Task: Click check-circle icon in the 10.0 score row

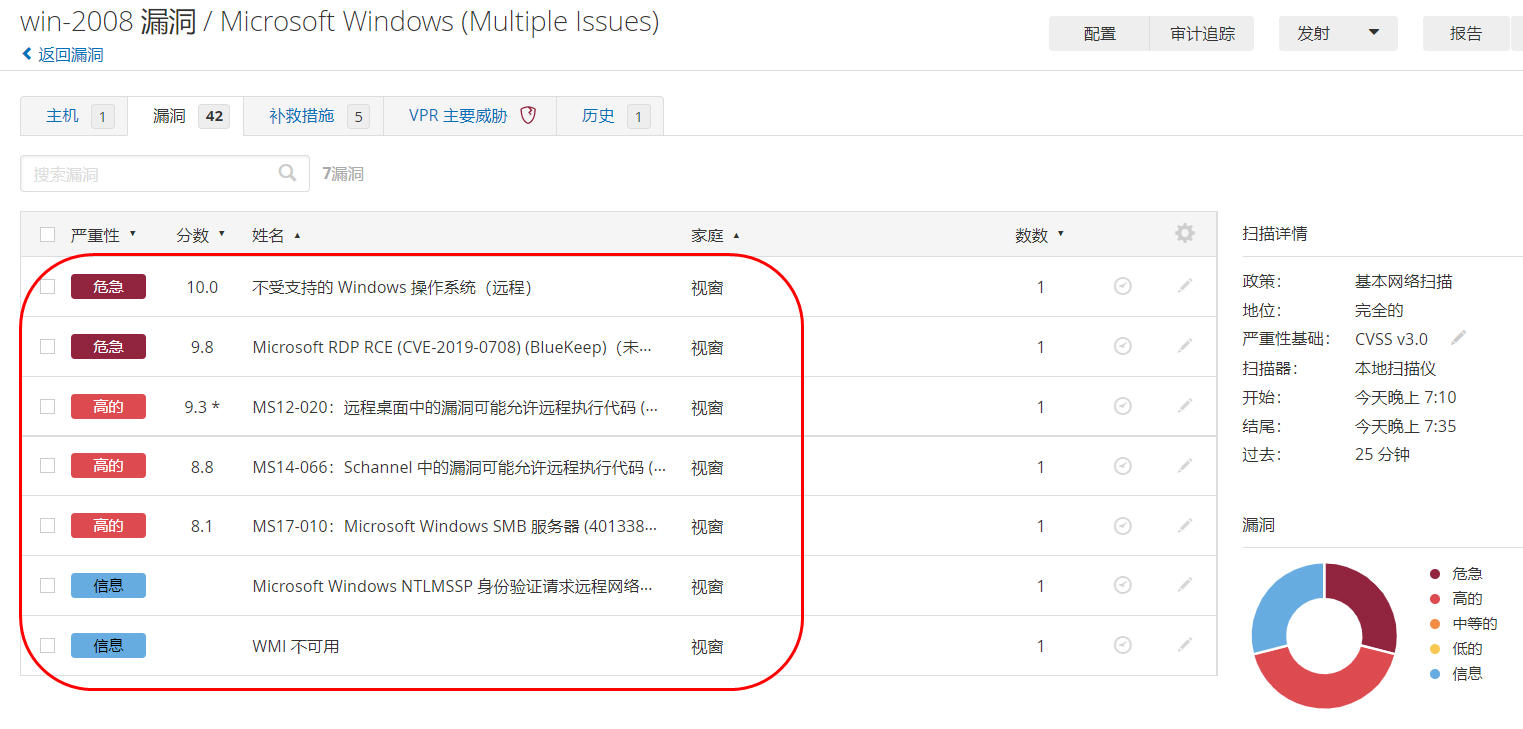Action: [1123, 287]
